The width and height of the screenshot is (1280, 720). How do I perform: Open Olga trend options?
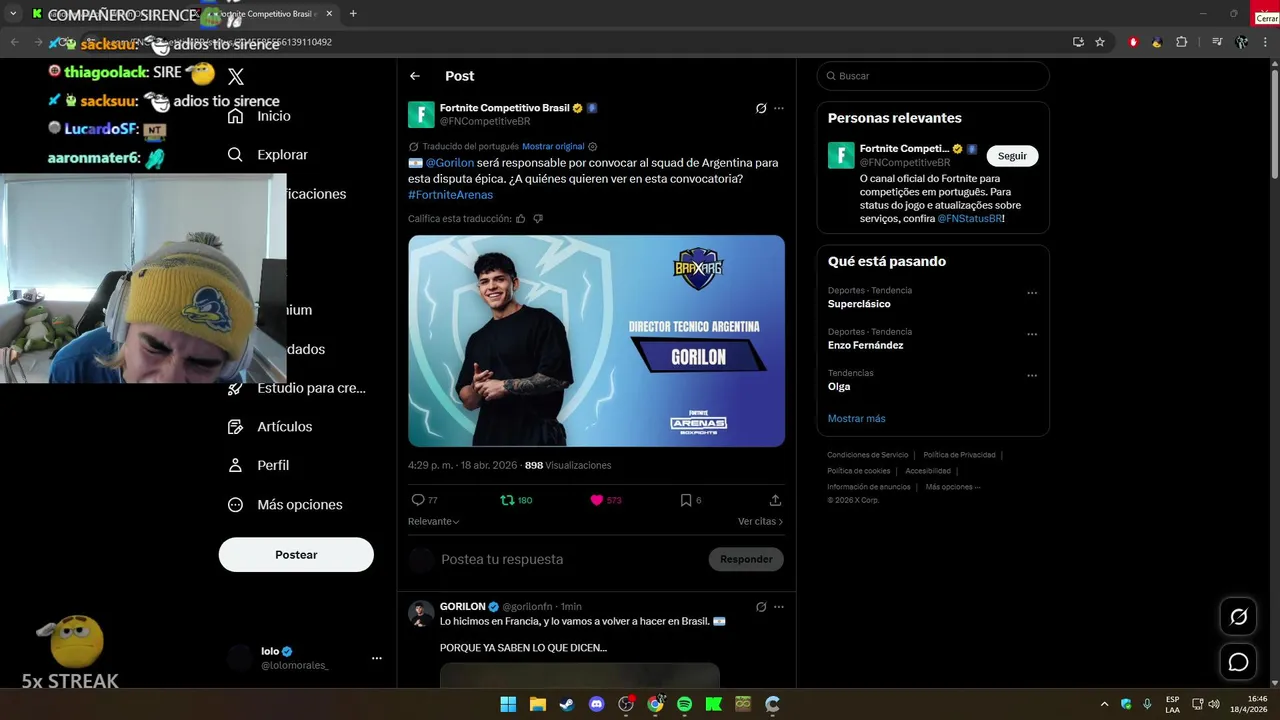[1032, 376]
